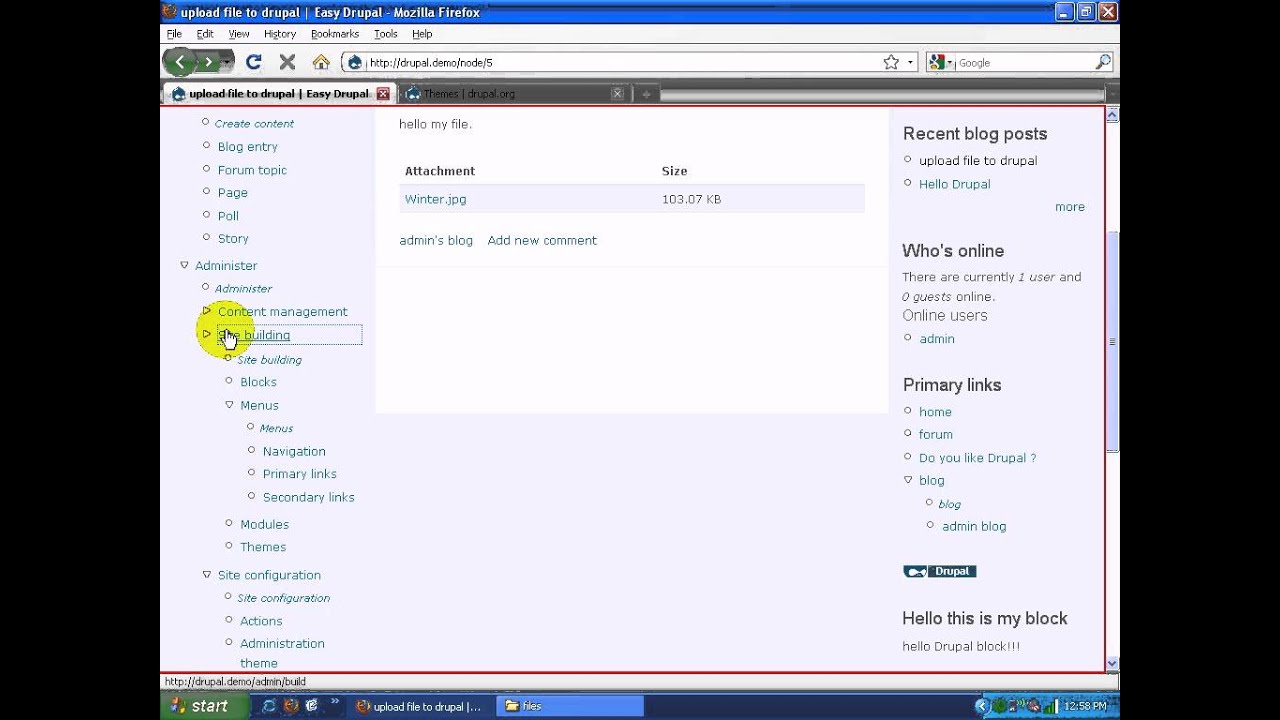Open the Story creation link
The height and width of the screenshot is (720, 1280).
(x=233, y=239)
